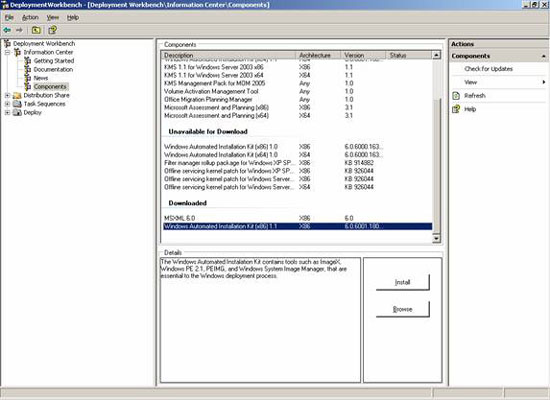Select the Deploy tree item

coord(33,113)
